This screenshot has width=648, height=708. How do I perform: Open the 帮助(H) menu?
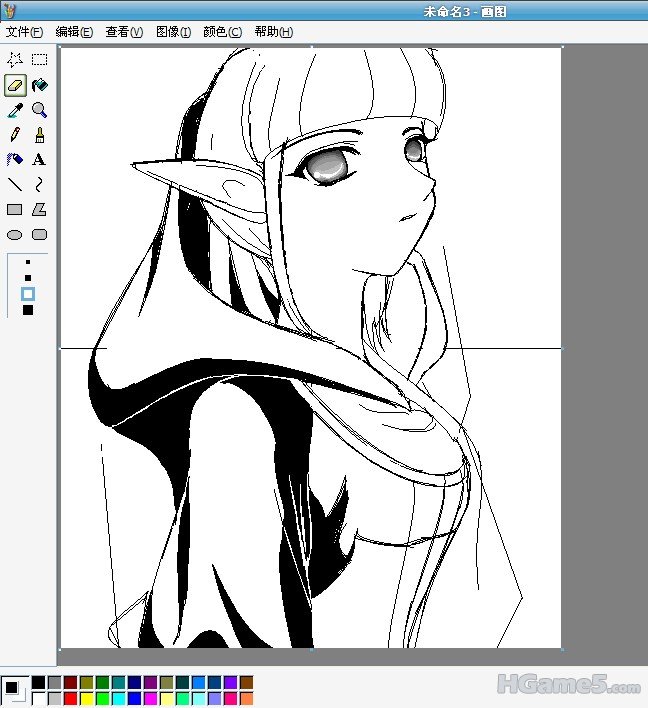273,32
